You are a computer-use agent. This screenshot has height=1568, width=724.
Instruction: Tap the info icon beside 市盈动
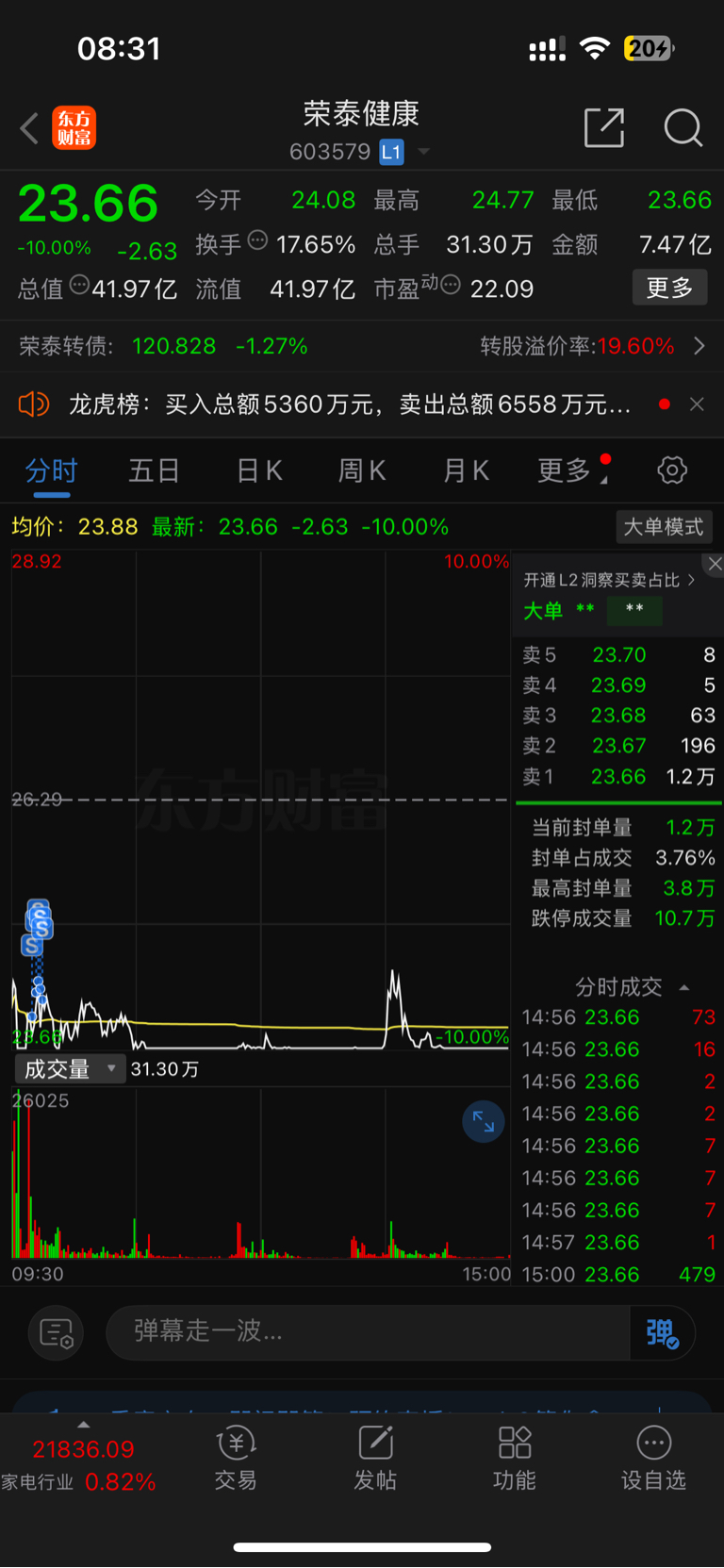point(451,285)
